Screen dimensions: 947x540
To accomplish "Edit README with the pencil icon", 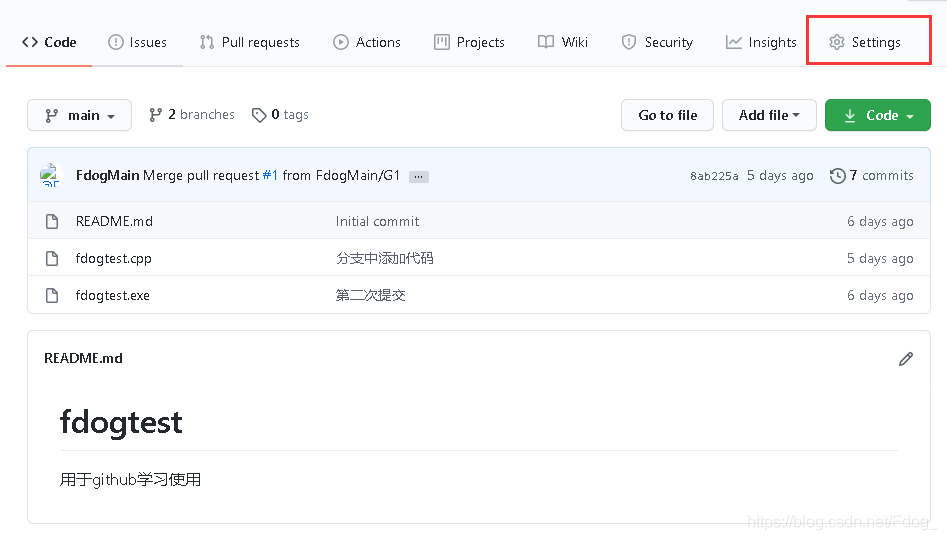I will pos(906,359).
